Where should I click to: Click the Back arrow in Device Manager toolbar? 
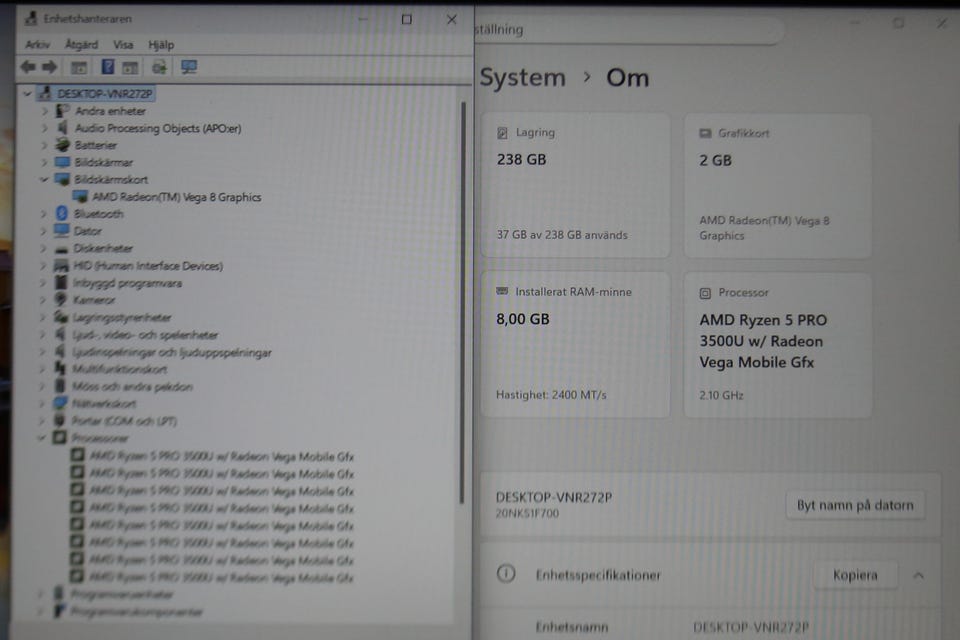[27, 67]
